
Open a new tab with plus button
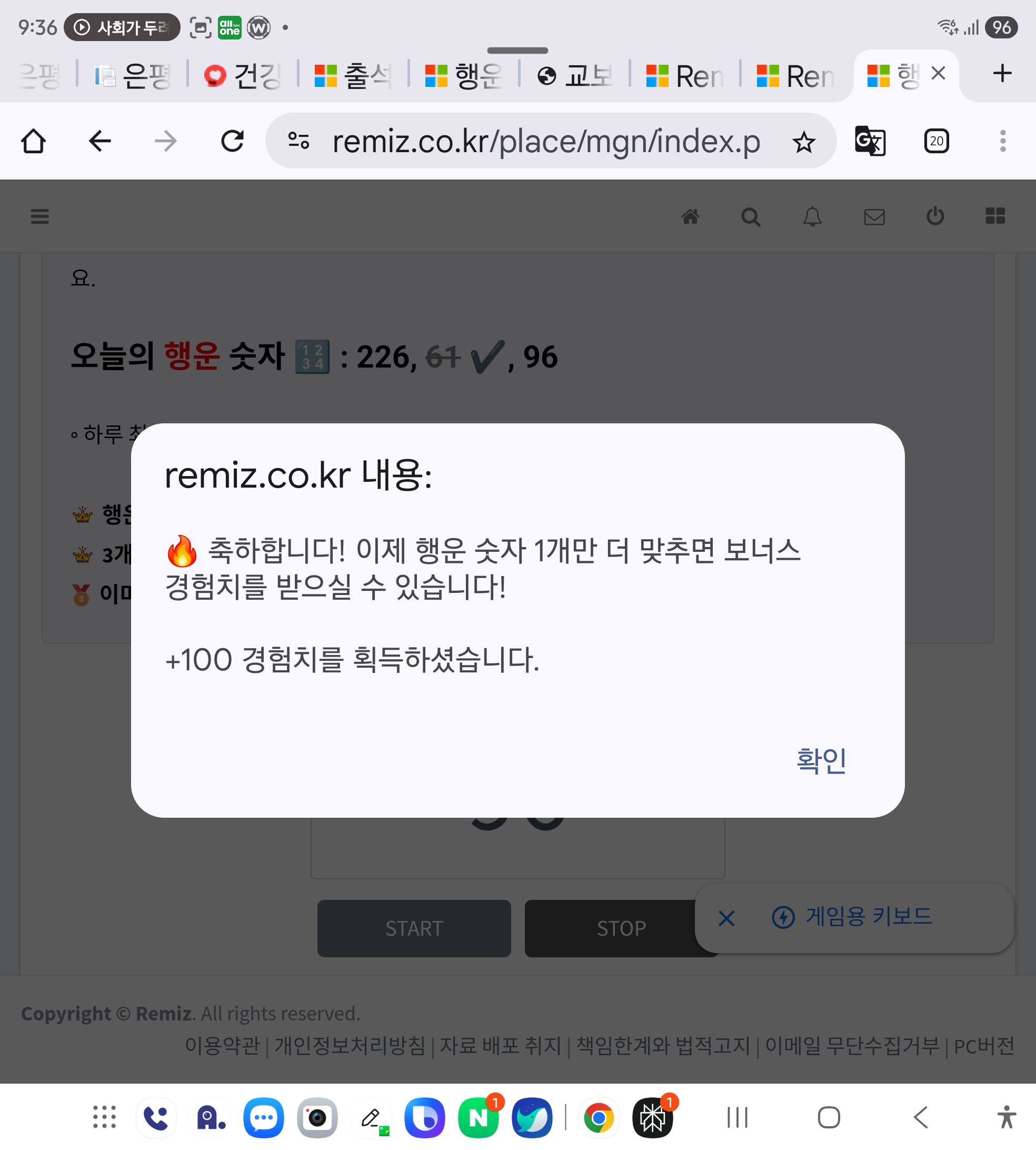point(1002,73)
